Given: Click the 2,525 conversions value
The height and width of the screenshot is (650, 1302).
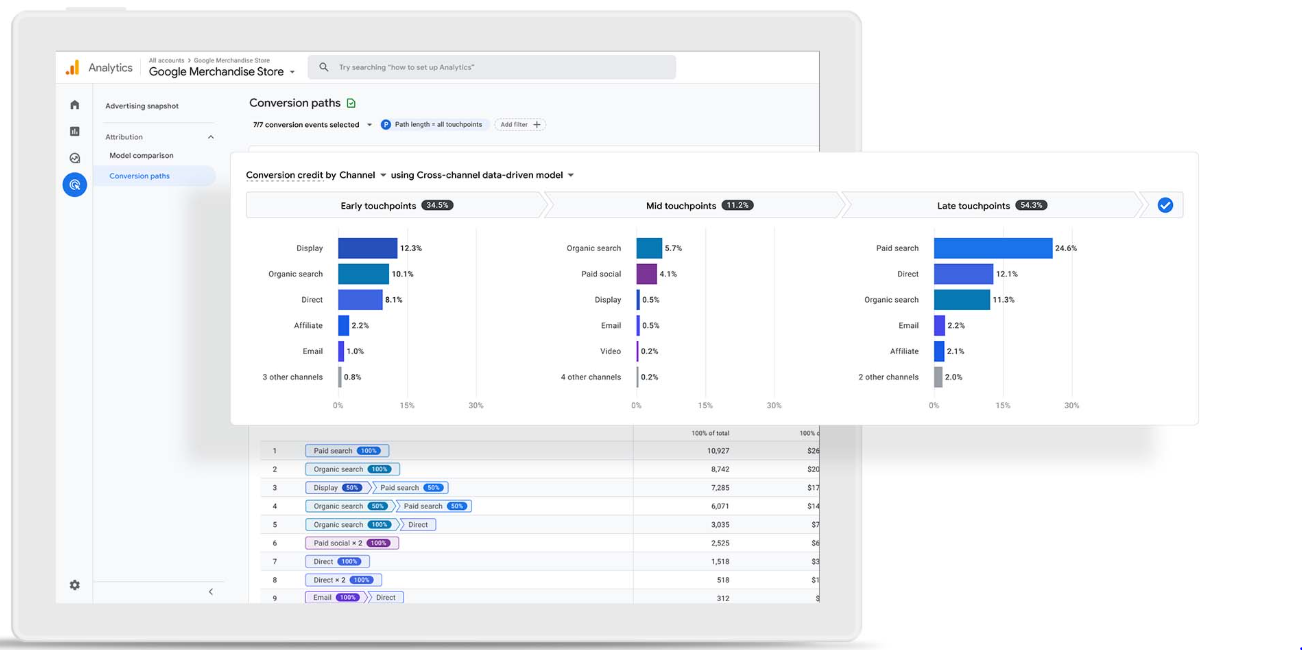Looking at the screenshot, I should coord(720,543).
